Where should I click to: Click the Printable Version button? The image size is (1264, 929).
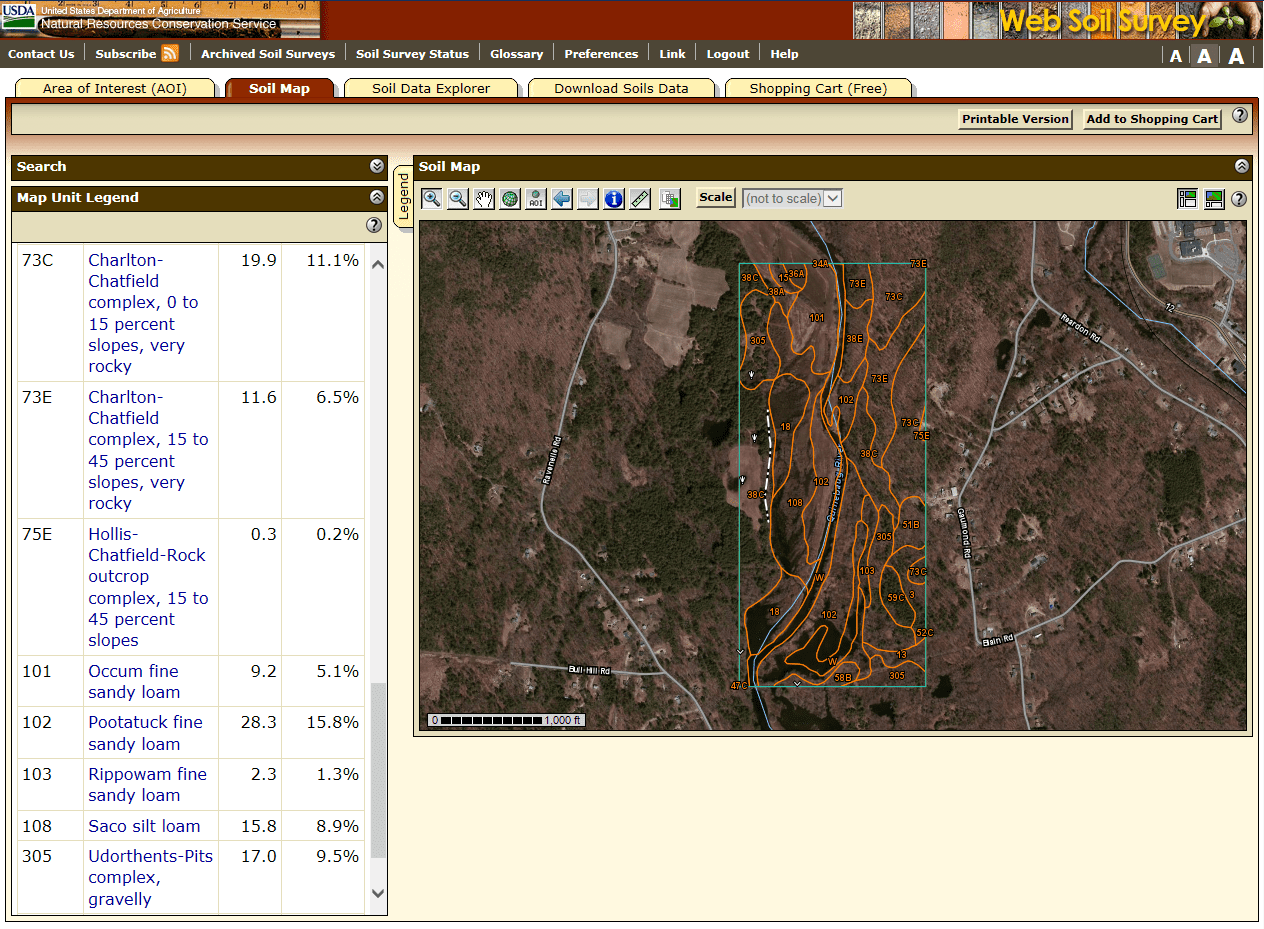[x=1015, y=119]
